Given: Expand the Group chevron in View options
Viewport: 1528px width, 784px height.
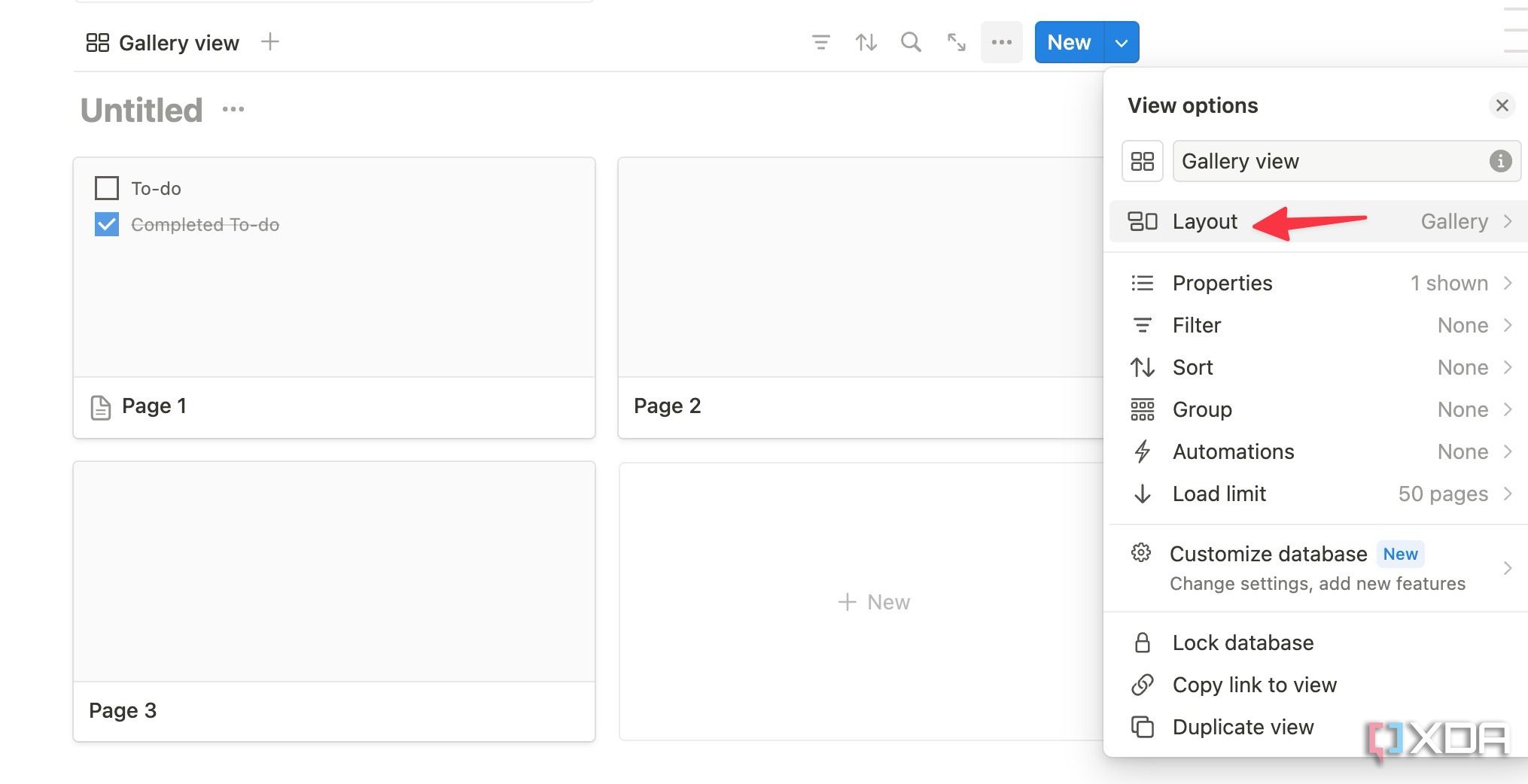Looking at the screenshot, I should pos(1508,409).
